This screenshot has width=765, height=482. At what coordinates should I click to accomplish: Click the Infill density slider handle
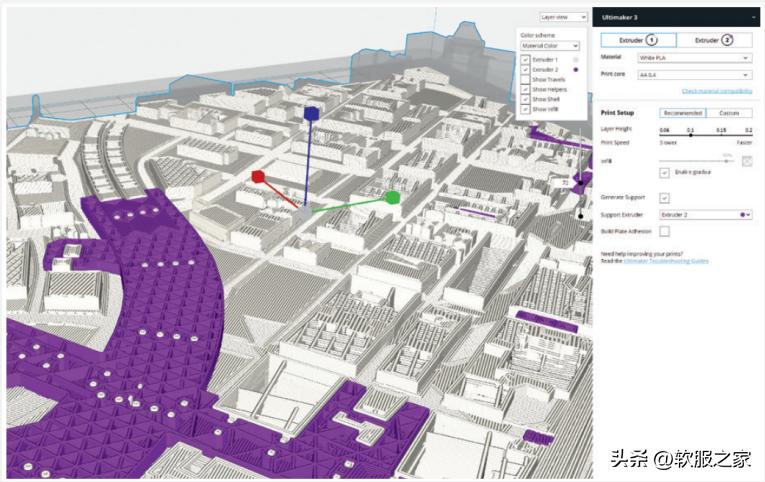click(x=726, y=161)
